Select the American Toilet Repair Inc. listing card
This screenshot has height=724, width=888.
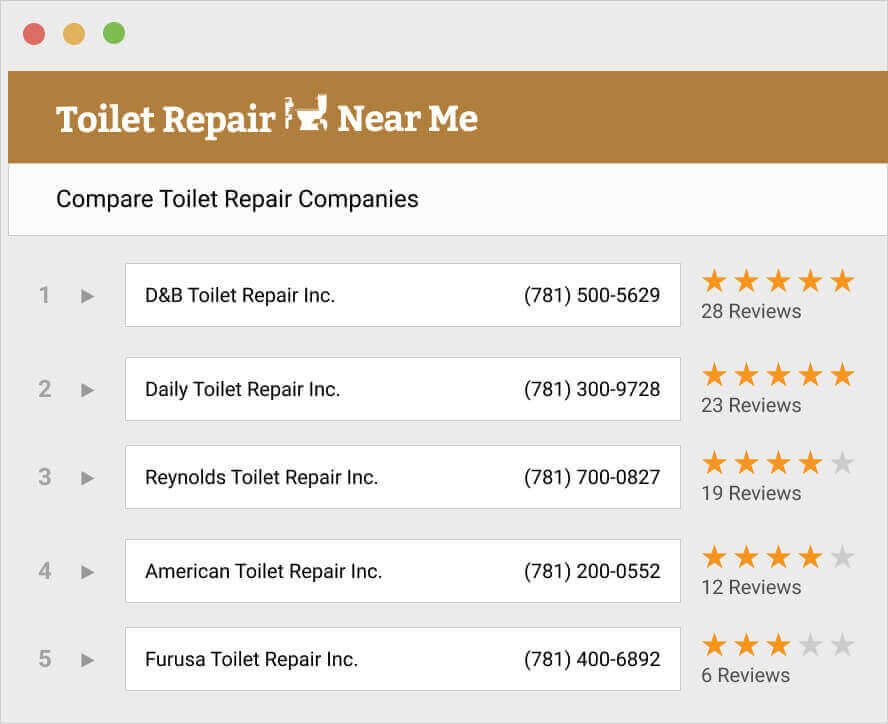click(402, 571)
